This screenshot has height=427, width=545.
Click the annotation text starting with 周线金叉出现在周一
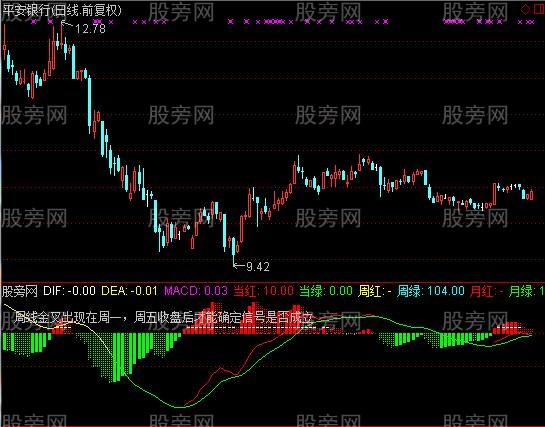(x=163, y=317)
